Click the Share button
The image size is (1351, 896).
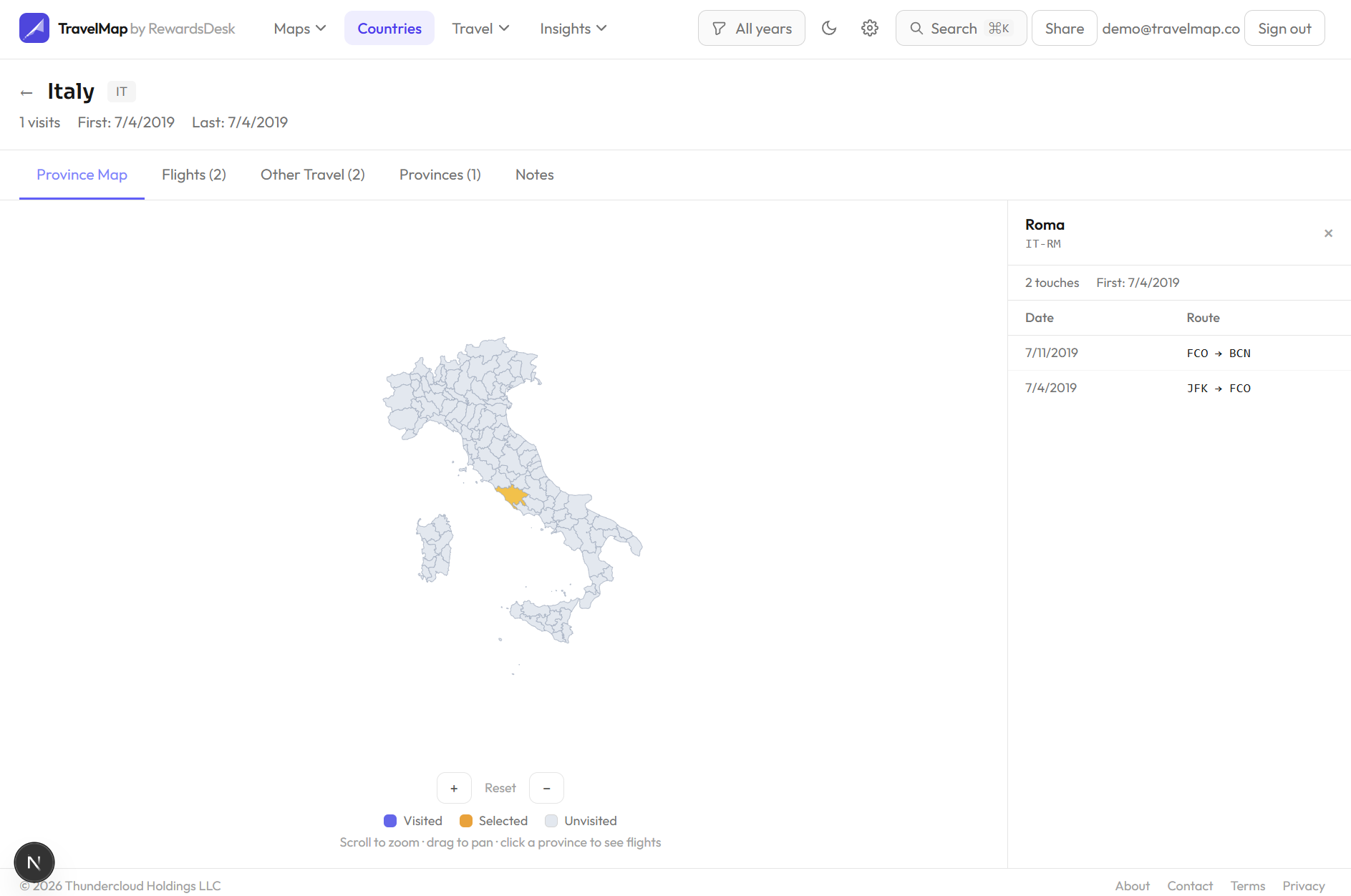coord(1064,29)
